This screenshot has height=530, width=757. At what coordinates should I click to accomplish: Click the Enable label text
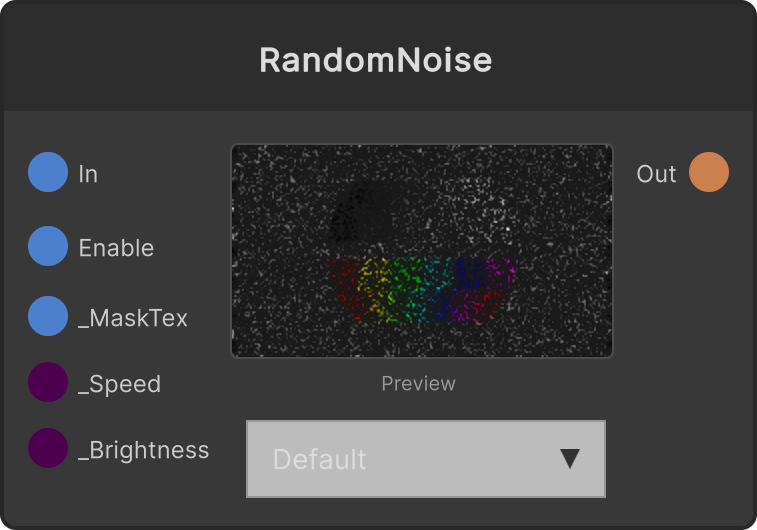[116, 248]
